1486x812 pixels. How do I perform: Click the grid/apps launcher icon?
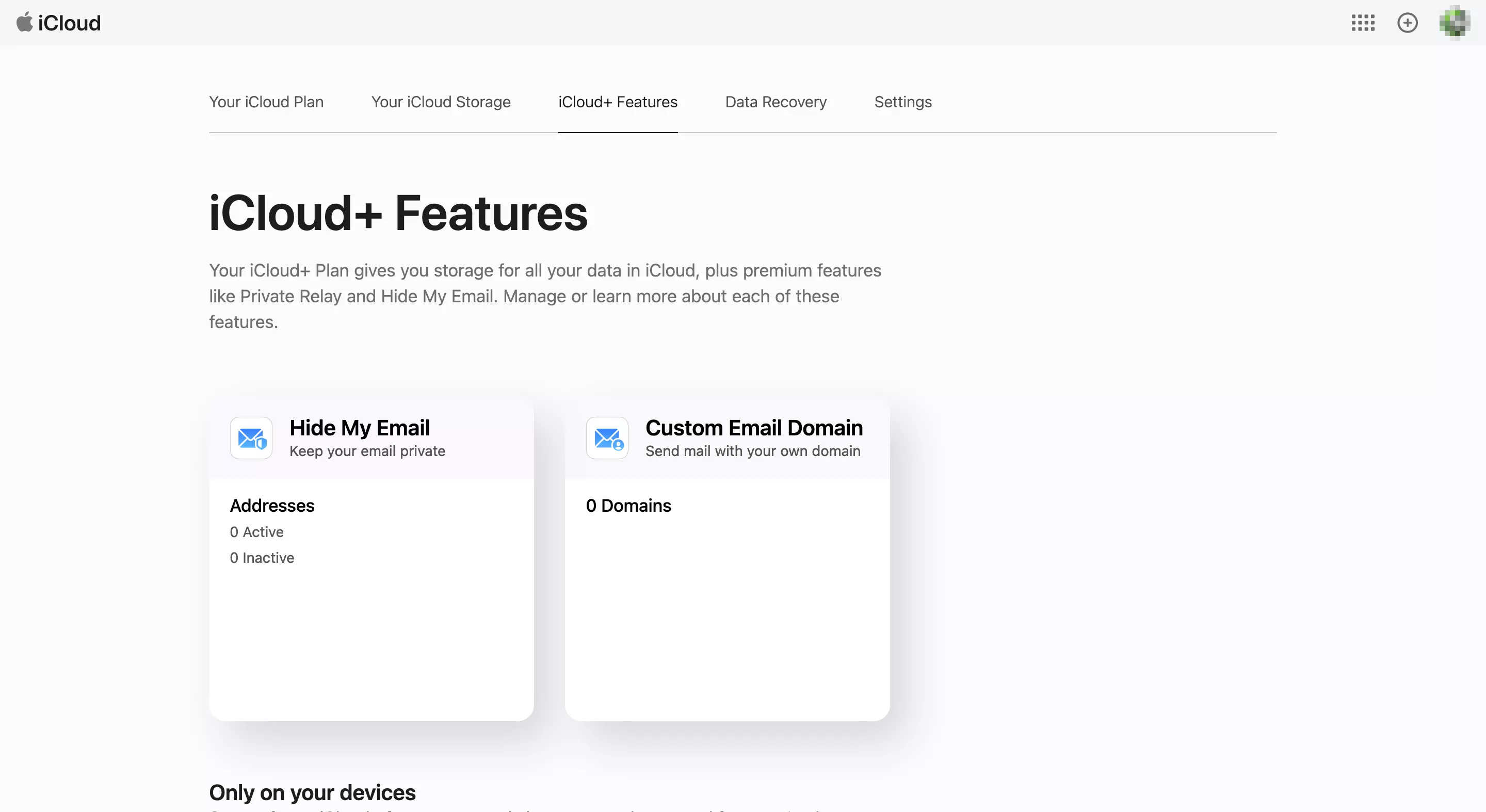point(1363,21)
